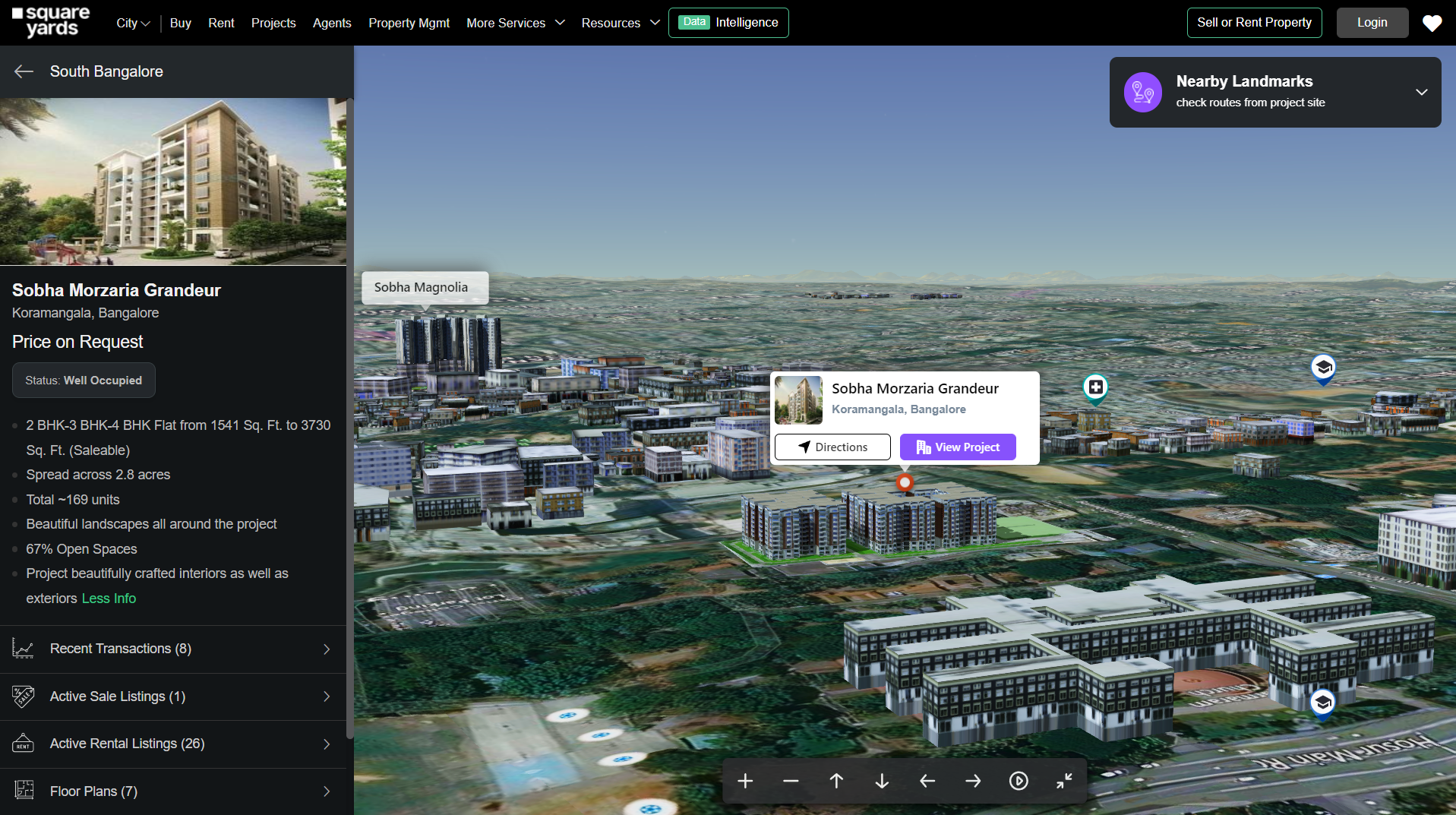Open Resources dropdown
Viewport: 1456px width, 815px height.
coord(621,23)
